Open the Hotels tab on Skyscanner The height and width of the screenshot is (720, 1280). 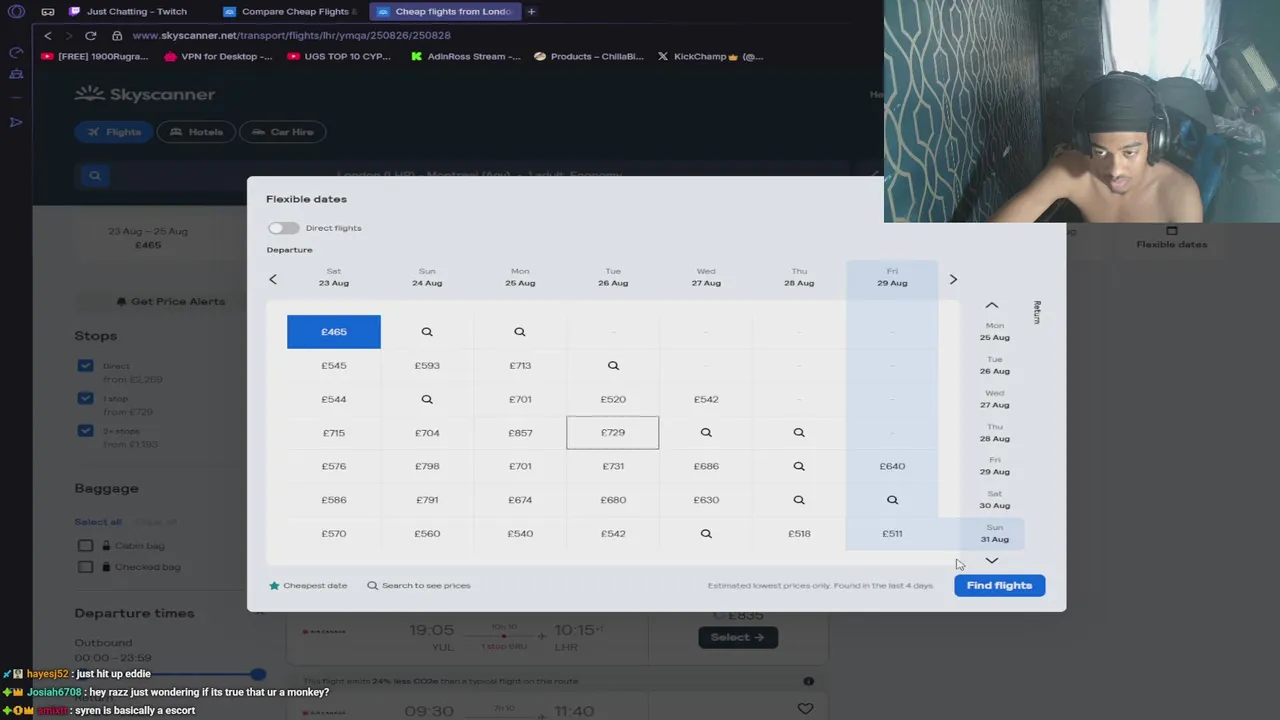coord(196,132)
